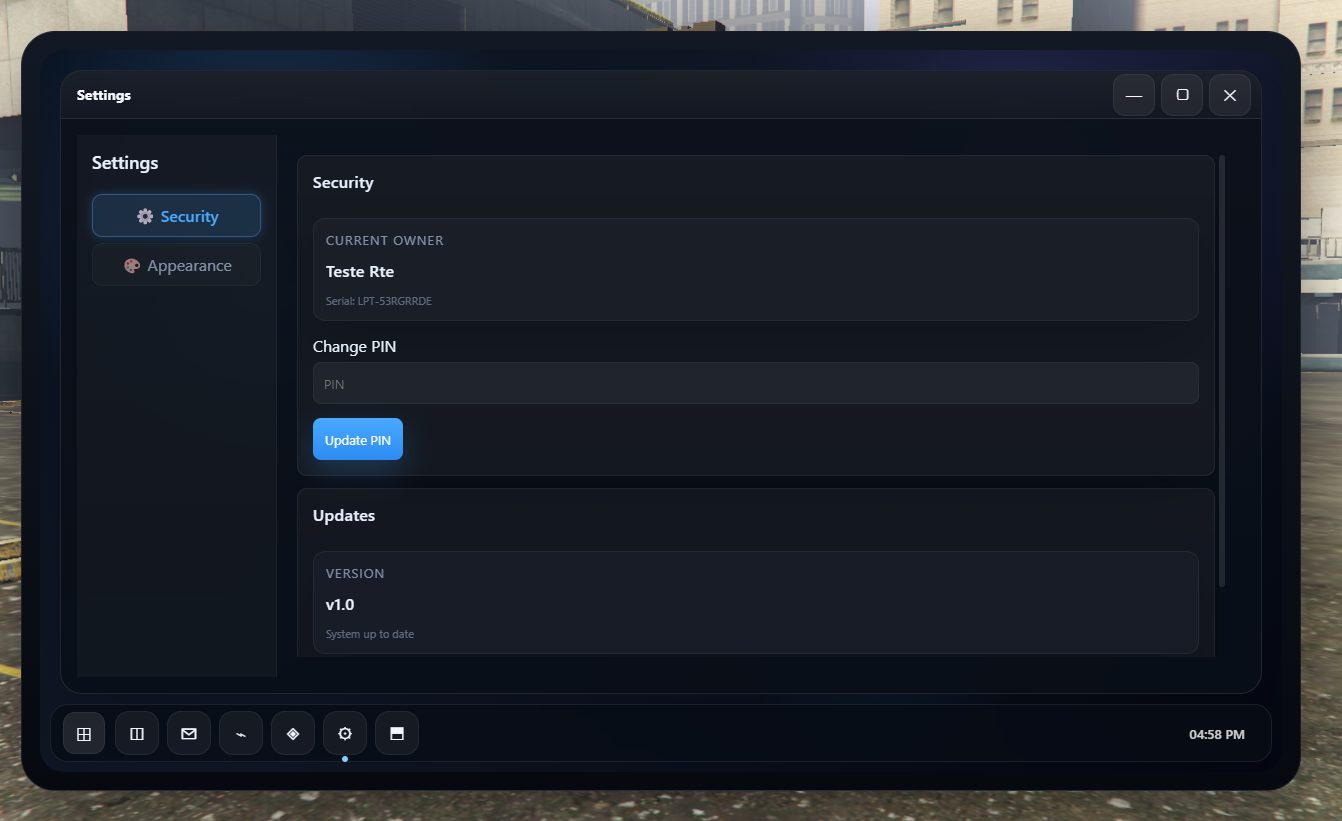Click the half-filled window taskbar icon
This screenshot has height=821, width=1342.
[x=397, y=734]
